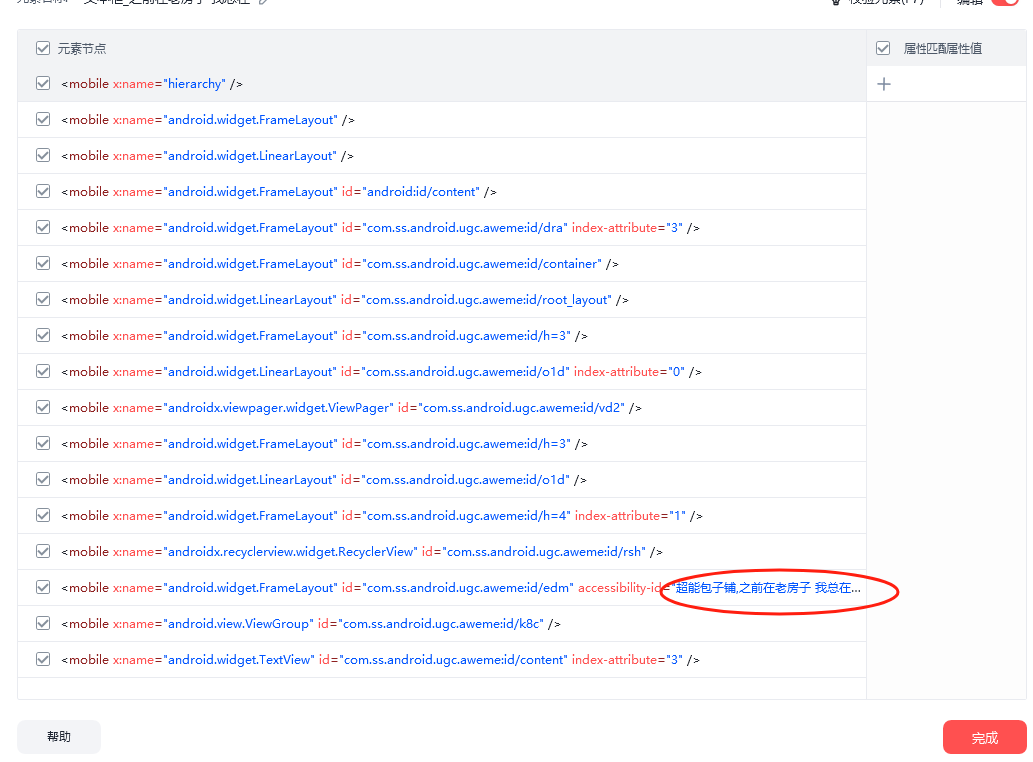Open the 帮助 help button
Screen dimensions: 1033x762
59,736
